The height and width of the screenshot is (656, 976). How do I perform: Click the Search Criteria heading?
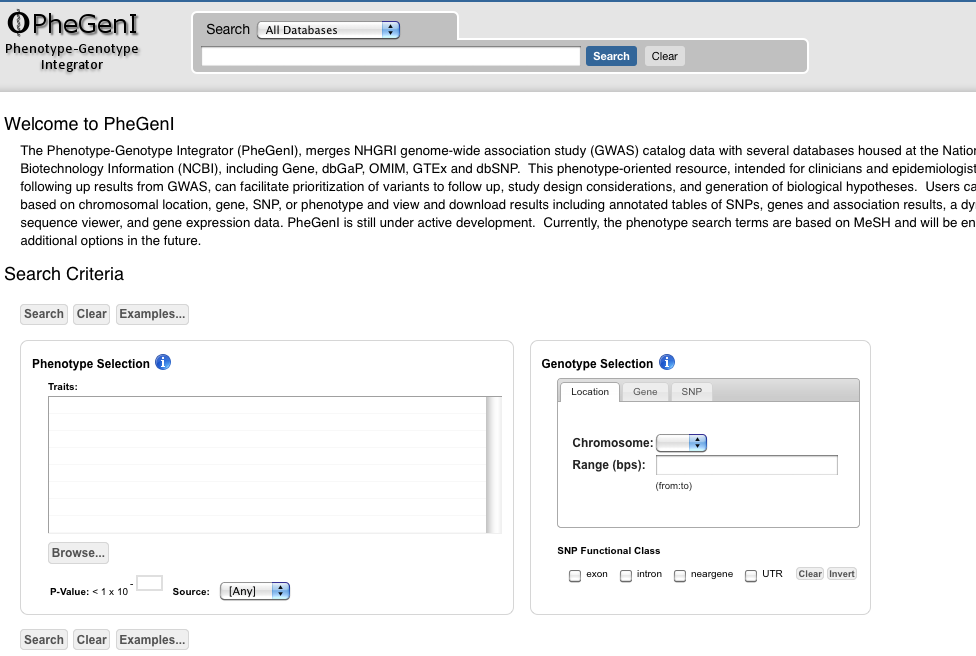click(64, 274)
